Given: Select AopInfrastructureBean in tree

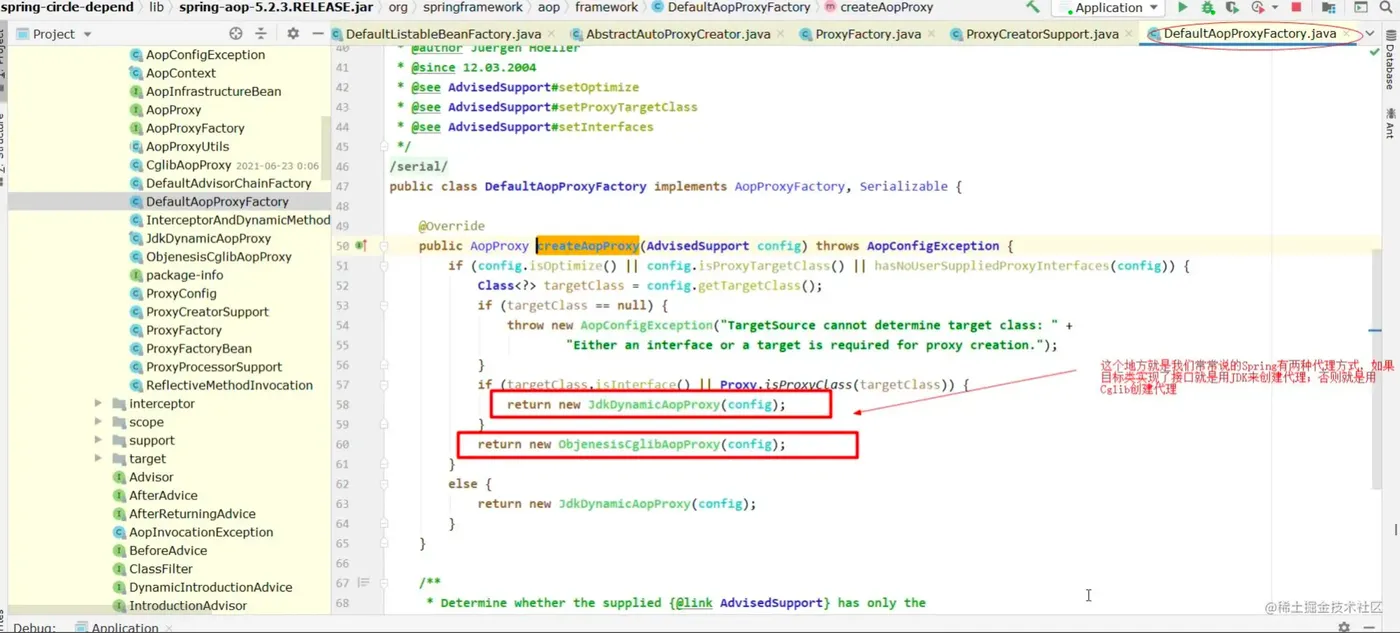Looking at the screenshot, I should [x=213, y=91].
